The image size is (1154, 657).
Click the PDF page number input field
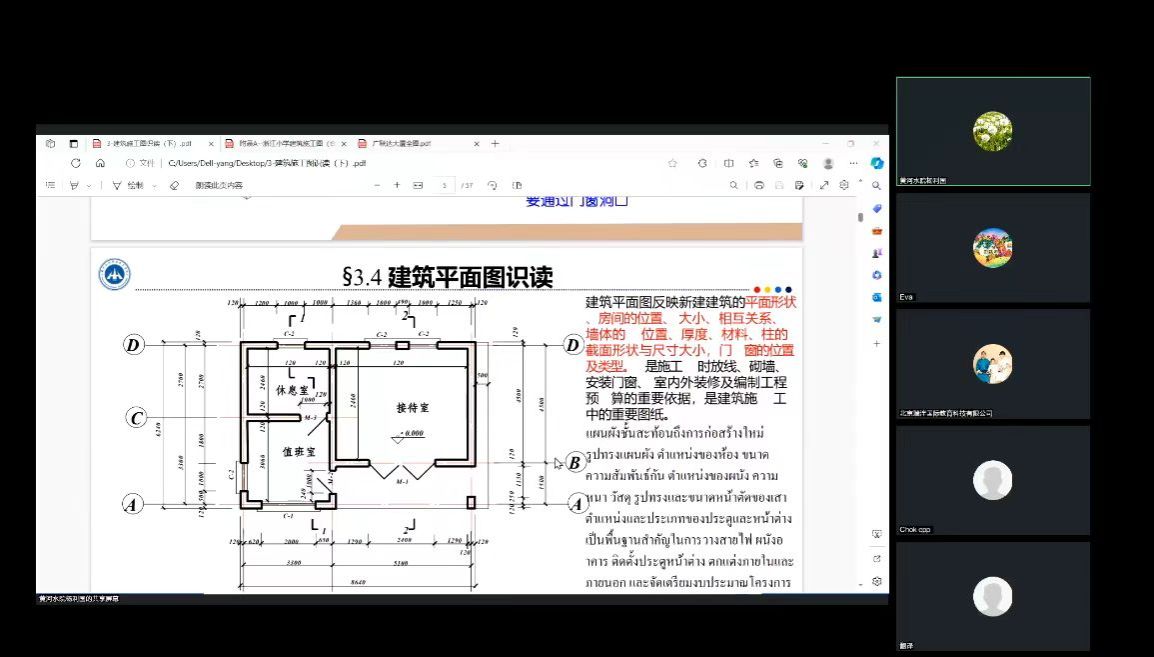[444, 185]
